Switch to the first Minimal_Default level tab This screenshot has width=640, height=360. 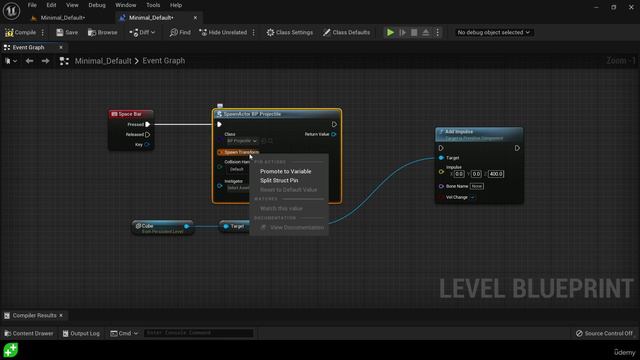62,18
